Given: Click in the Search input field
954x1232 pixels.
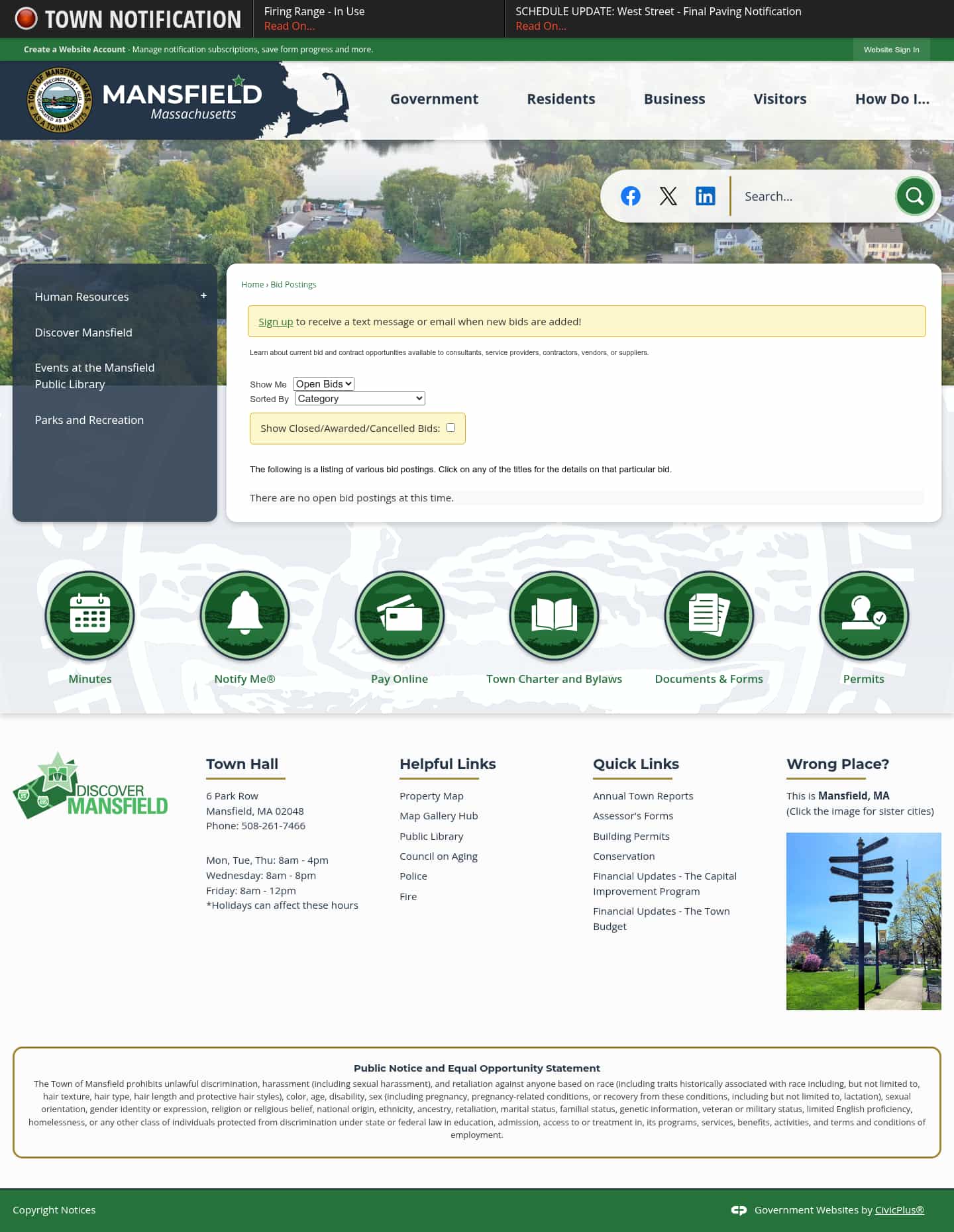Looking at the screenshot, I should 815,196.
